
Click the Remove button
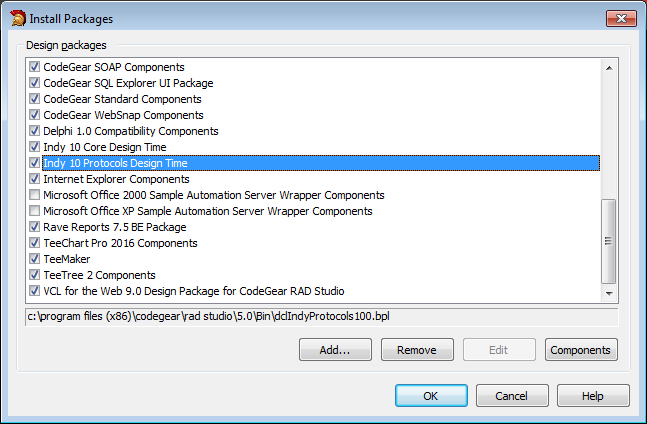click(x=417, y=350)
